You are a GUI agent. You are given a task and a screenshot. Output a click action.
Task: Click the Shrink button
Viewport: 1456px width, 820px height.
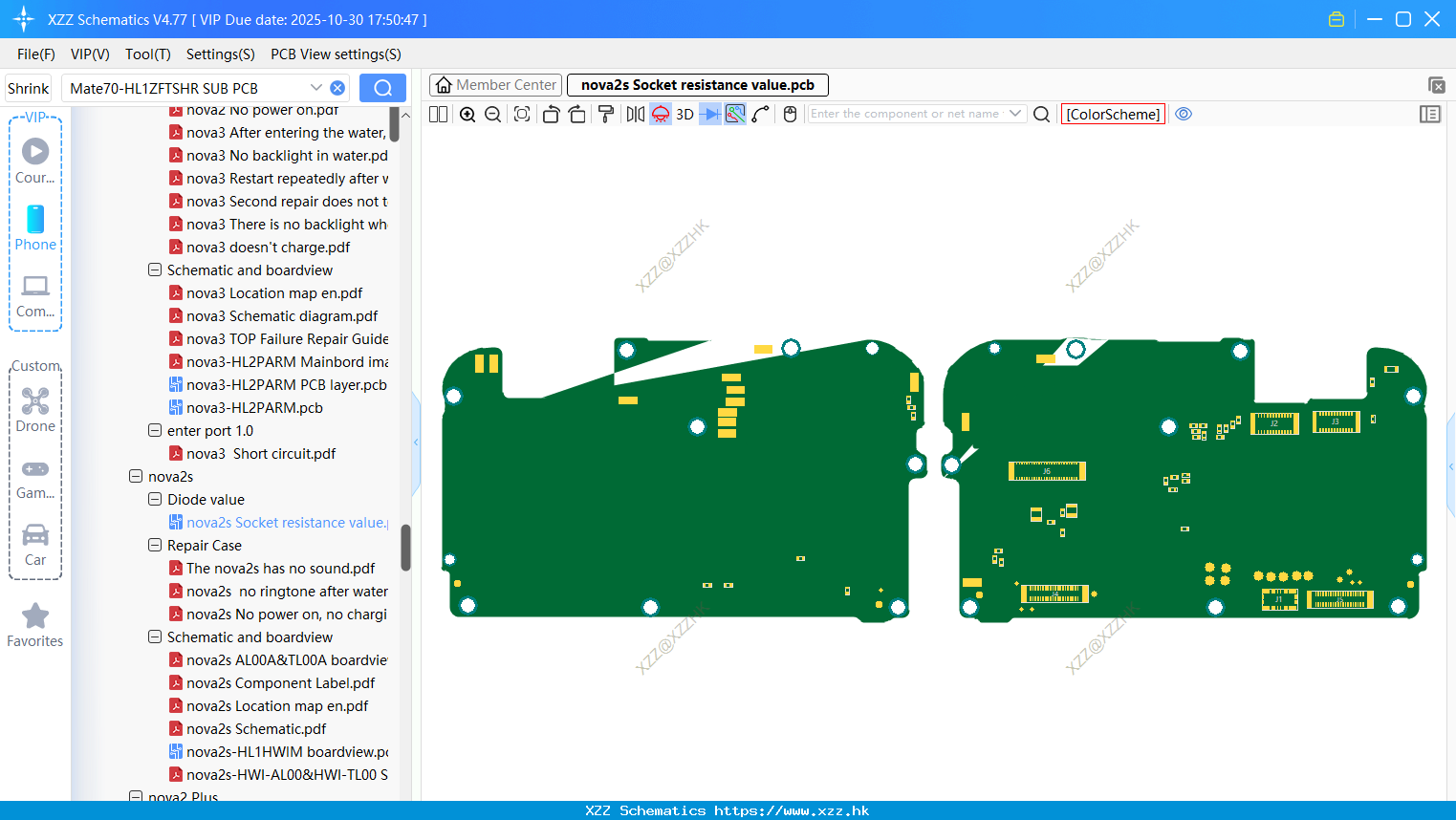[29, 88]
